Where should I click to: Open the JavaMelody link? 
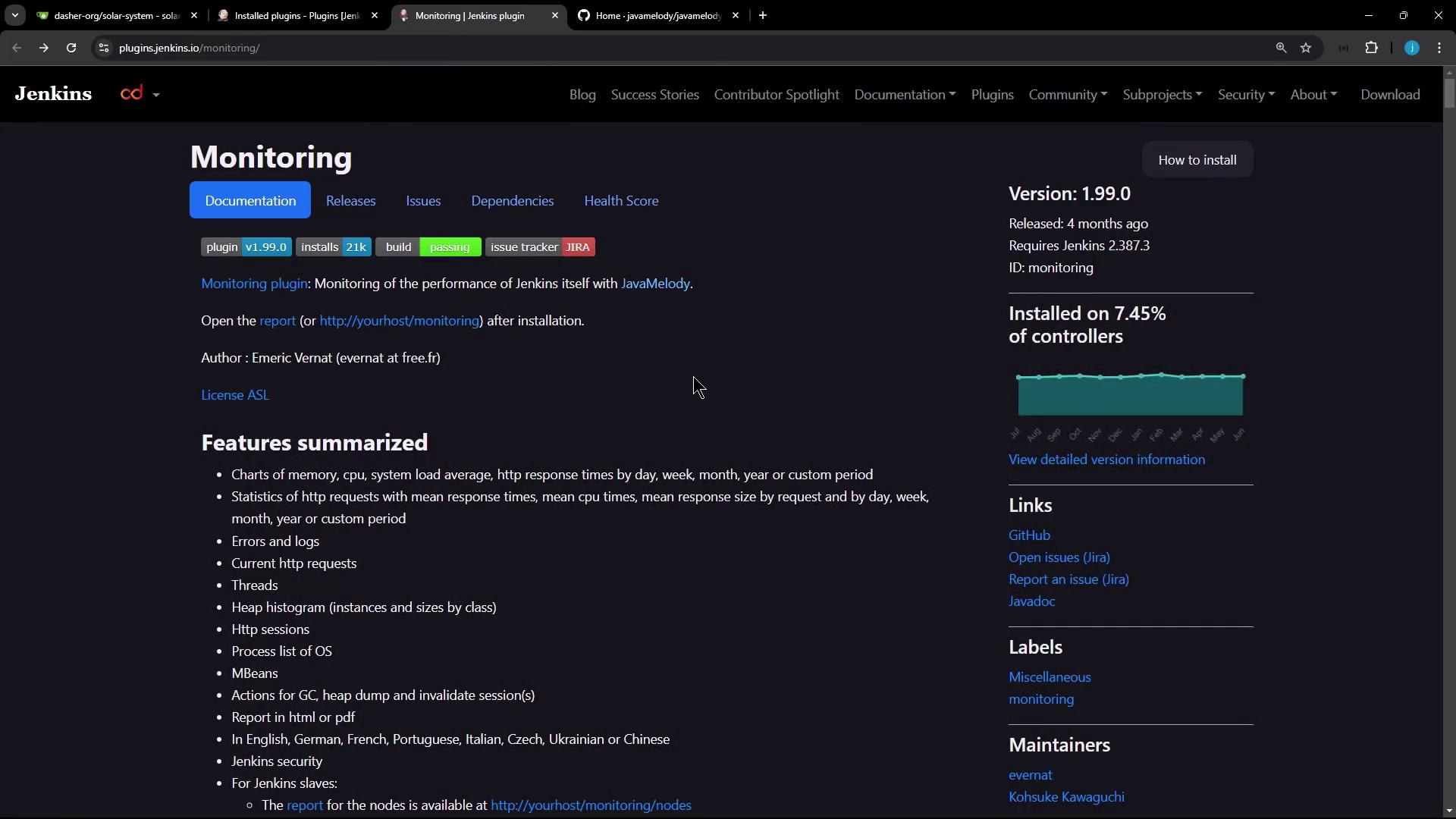(655, 284)
